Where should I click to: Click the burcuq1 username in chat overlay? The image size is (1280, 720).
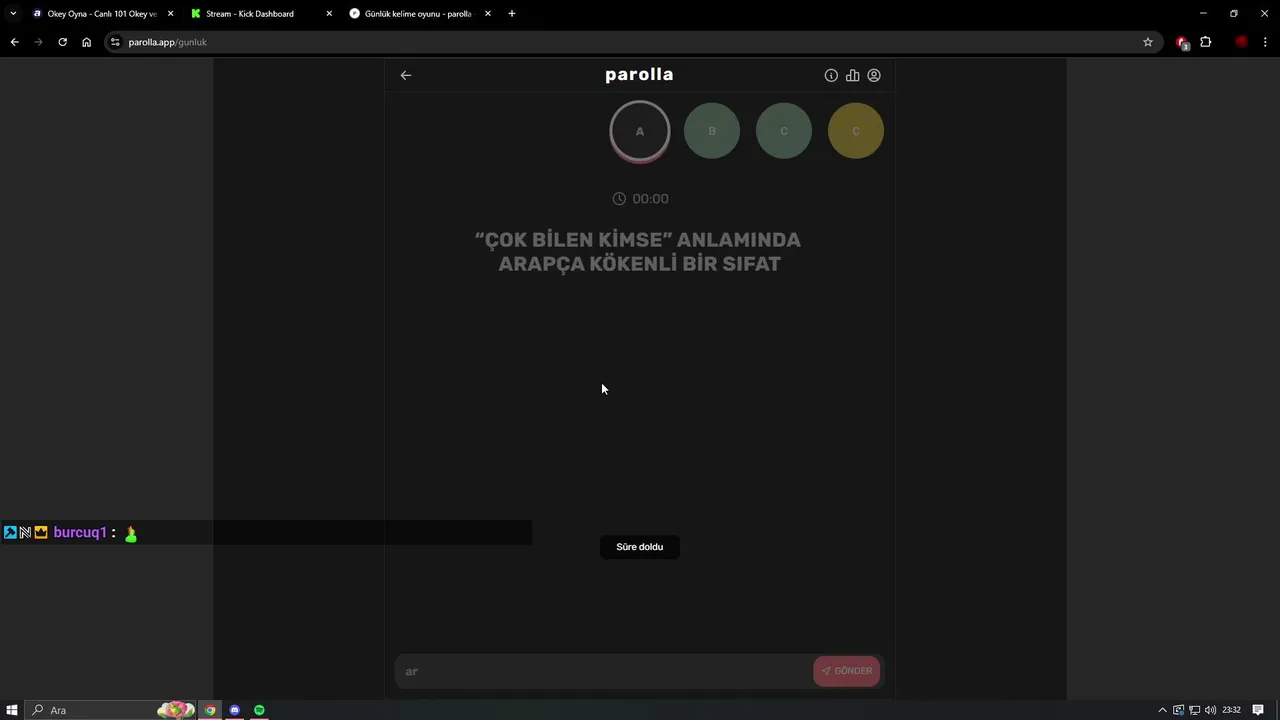80,533
